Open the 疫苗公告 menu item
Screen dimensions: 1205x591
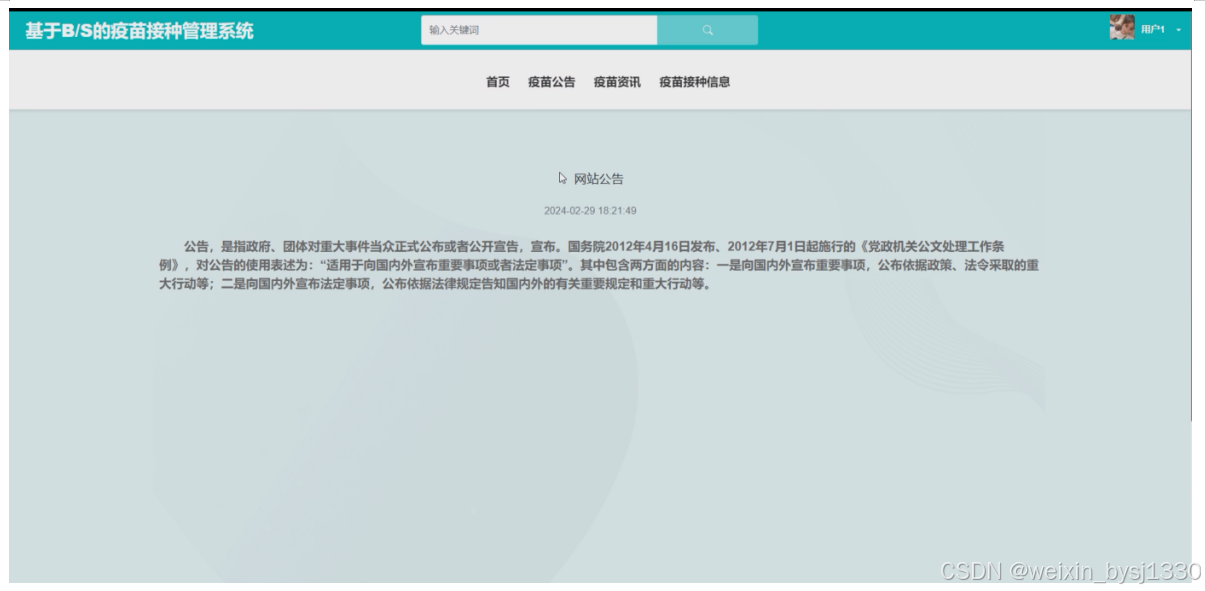point(552,82)
